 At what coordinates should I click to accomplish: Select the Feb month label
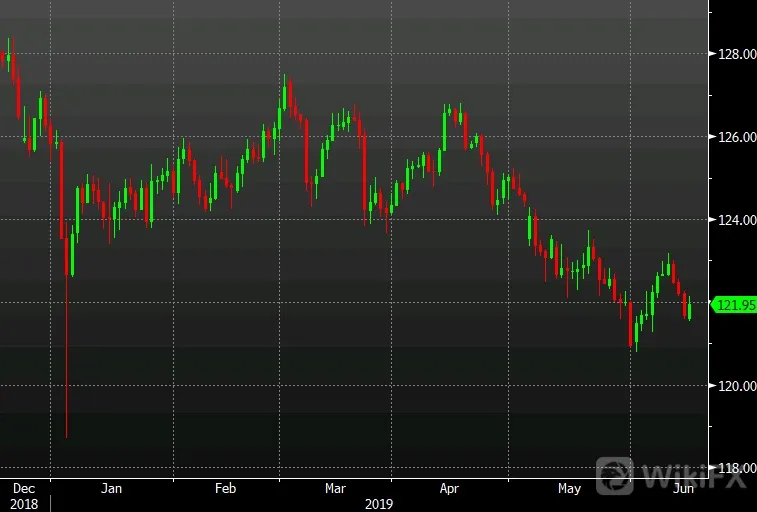point(225,488)
